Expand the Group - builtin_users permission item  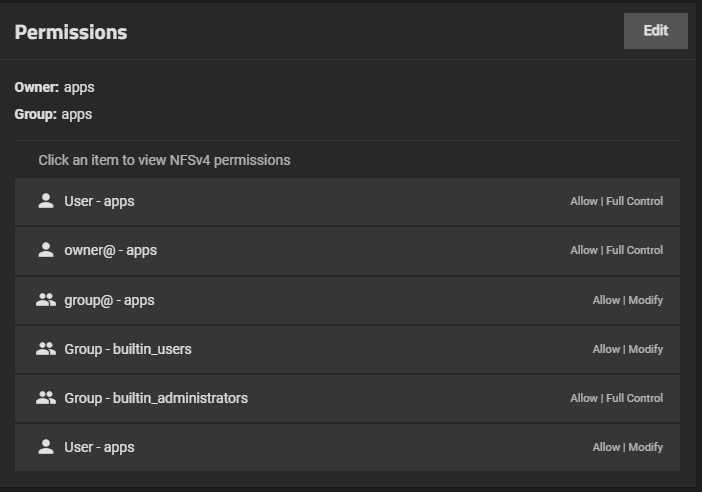[347, 350]
